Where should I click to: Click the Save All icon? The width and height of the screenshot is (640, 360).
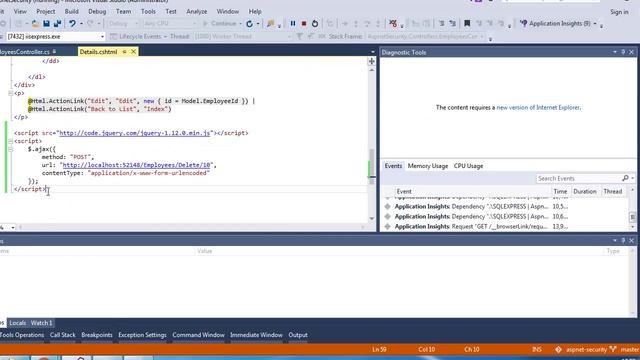click(57, 24)
